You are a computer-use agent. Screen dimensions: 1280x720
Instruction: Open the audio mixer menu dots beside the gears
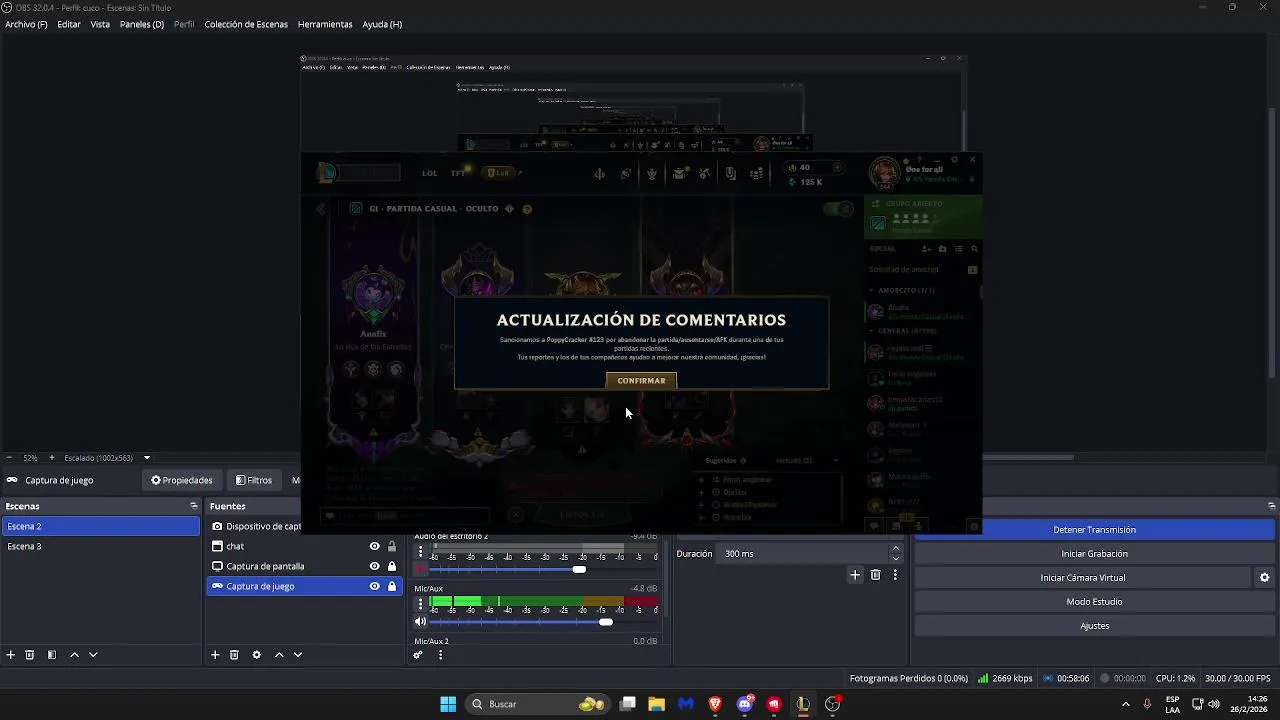(440, 655)
